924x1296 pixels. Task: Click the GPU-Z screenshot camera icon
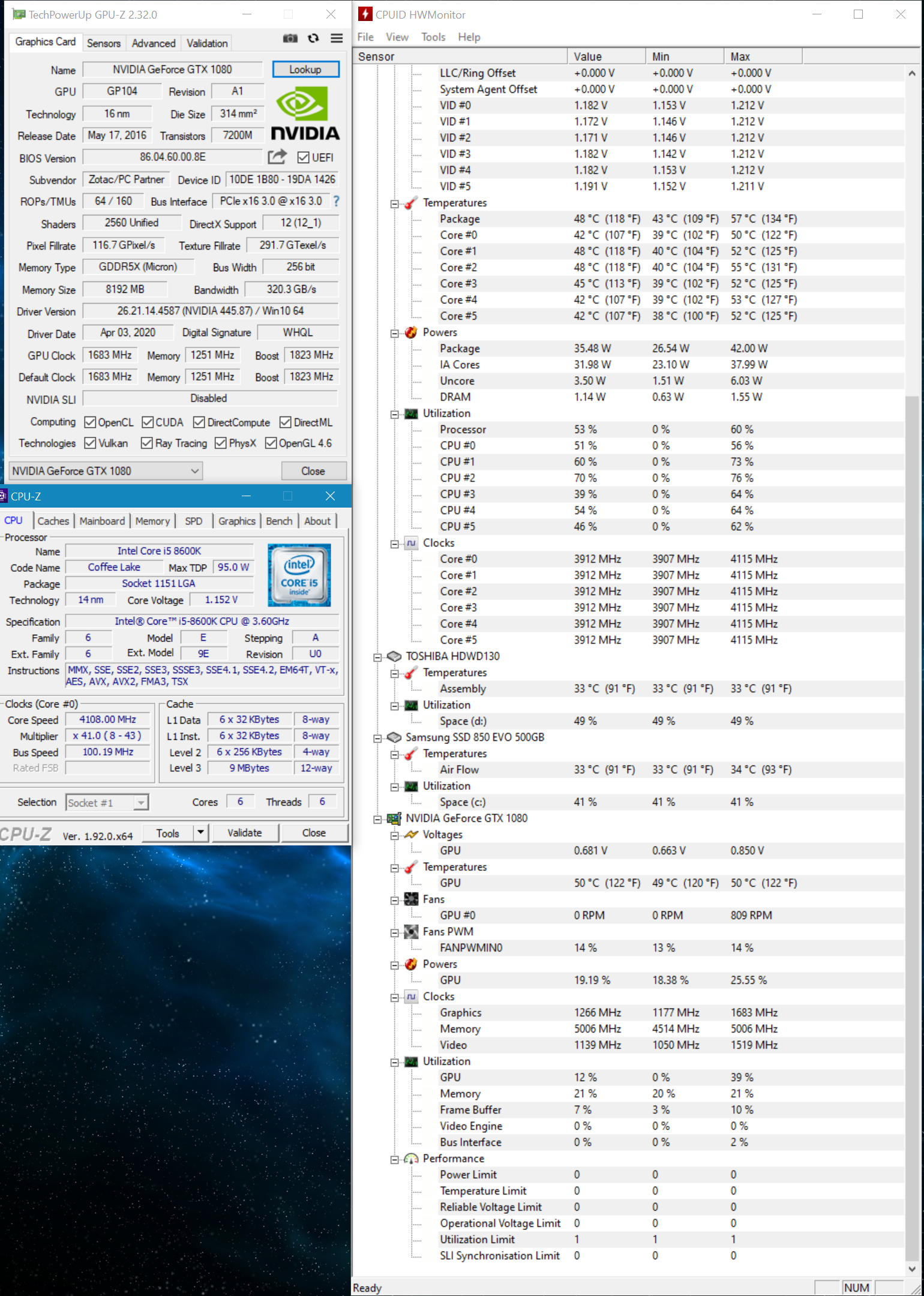[x=290, y=38]
